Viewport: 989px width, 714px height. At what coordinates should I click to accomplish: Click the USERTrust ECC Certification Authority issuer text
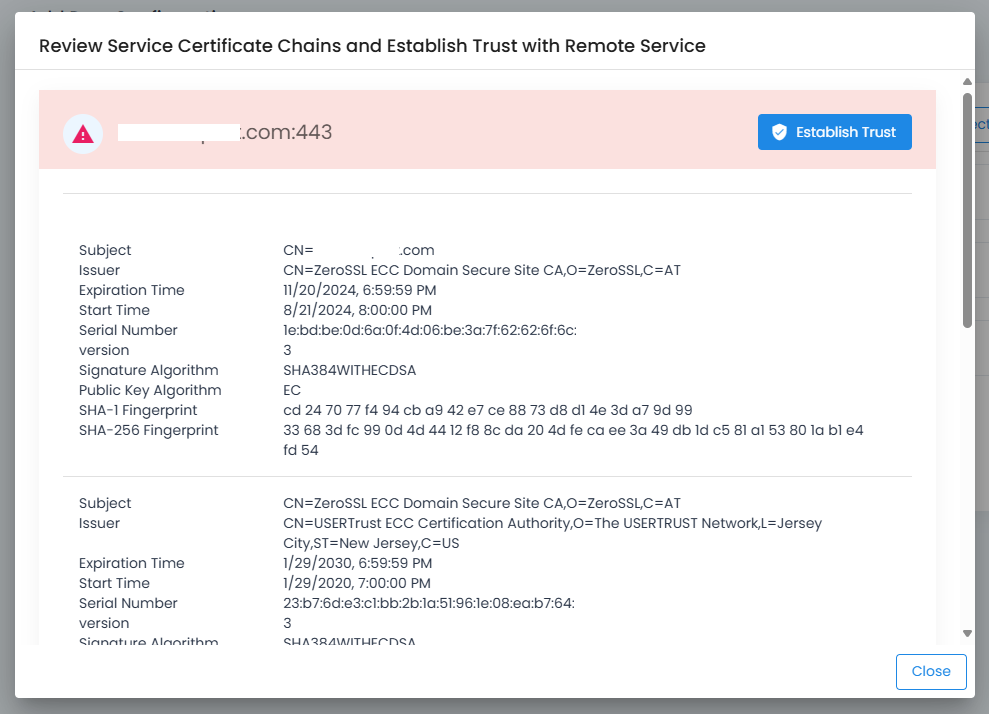(552, 523)
